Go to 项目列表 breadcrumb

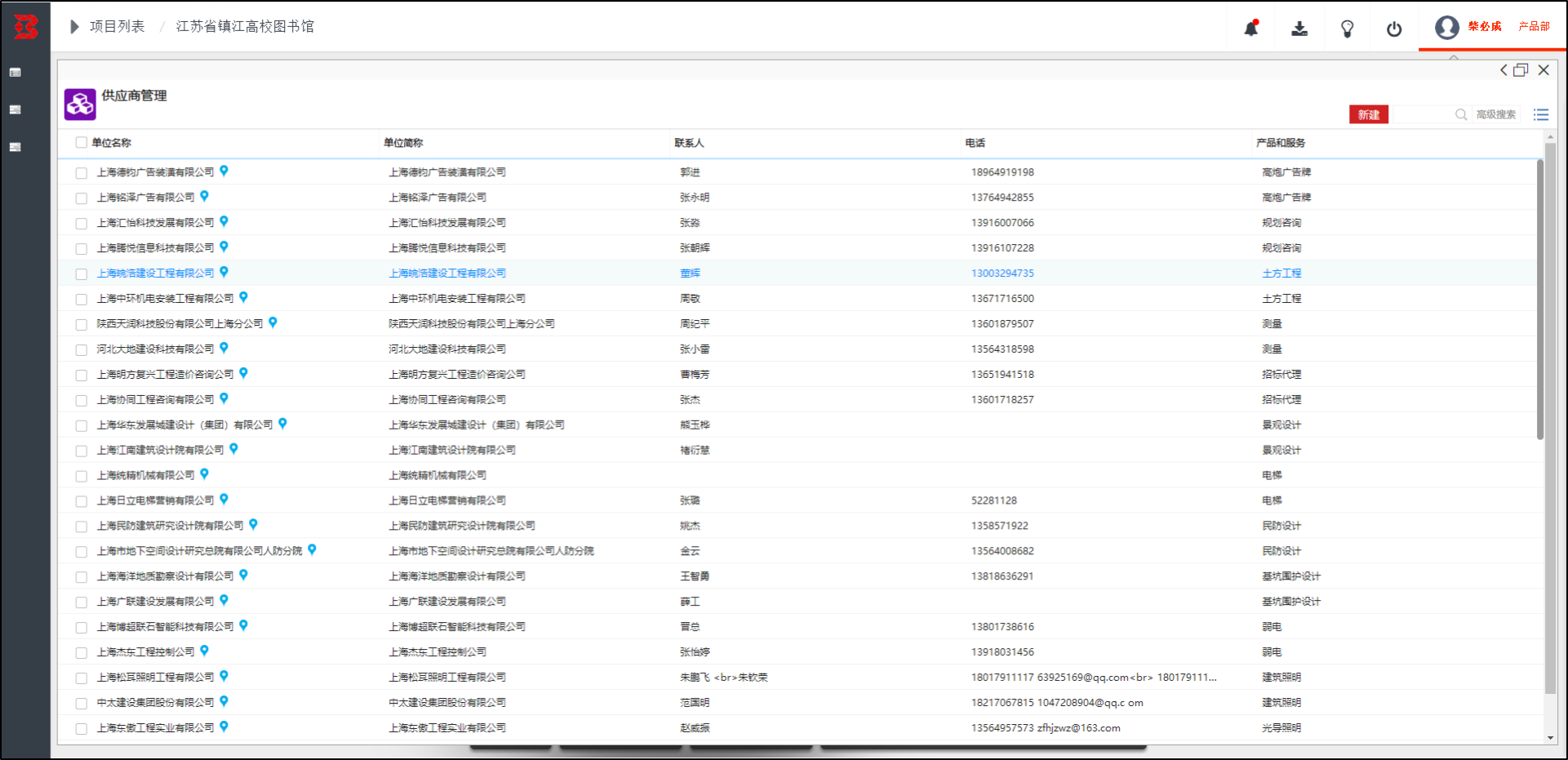point(117,27)
